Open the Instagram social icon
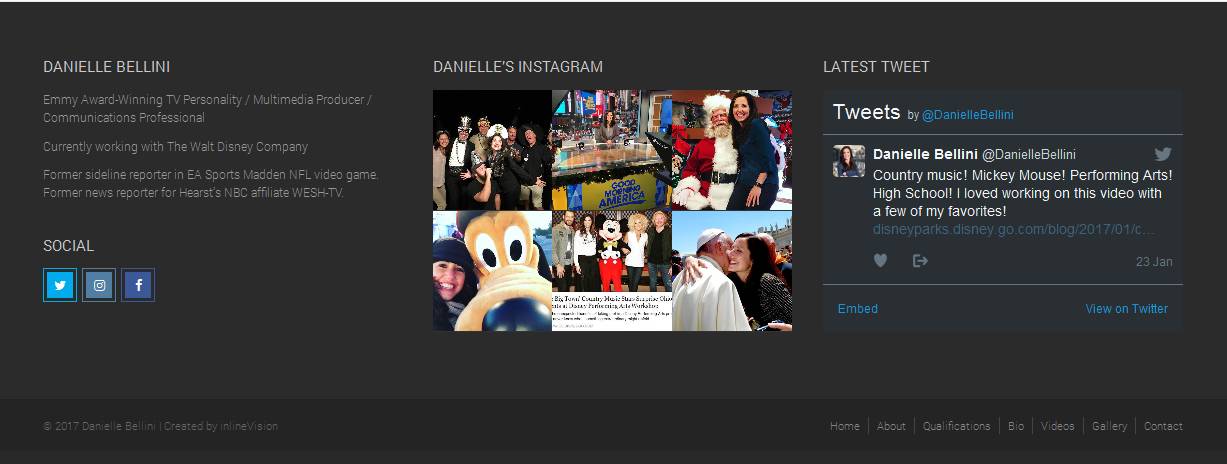The width and height of the screenshot is (1227, 464). [99, 285]
